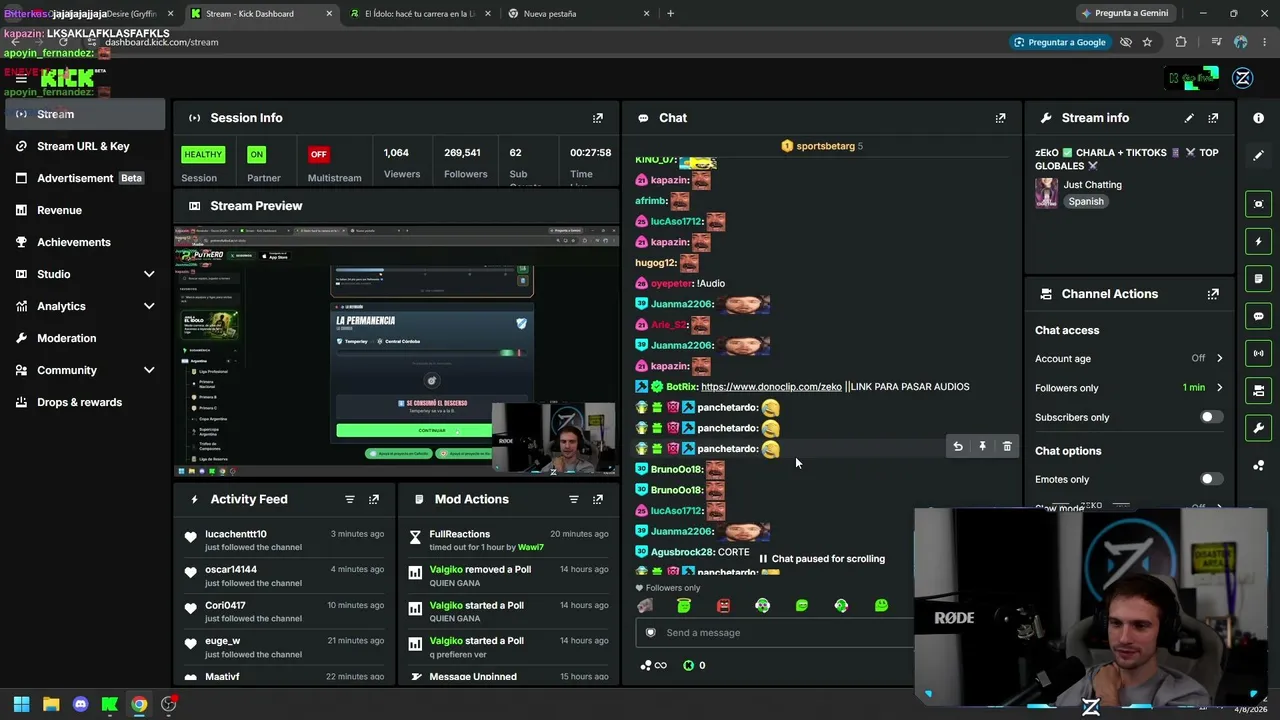Viewport: 1280px width, 720px height.
Task: Open the Windows Start menu
Action: pos(21,704)
